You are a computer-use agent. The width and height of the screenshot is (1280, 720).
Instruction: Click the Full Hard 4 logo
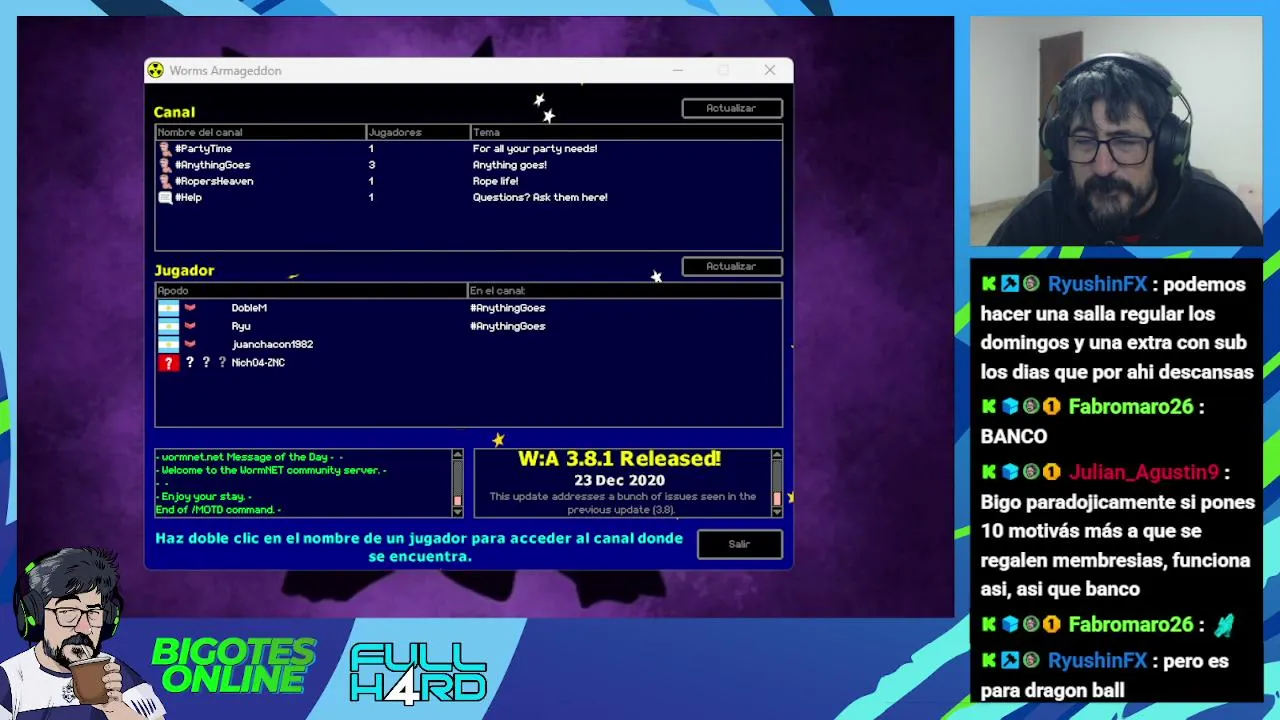click(x=418, y=672)
